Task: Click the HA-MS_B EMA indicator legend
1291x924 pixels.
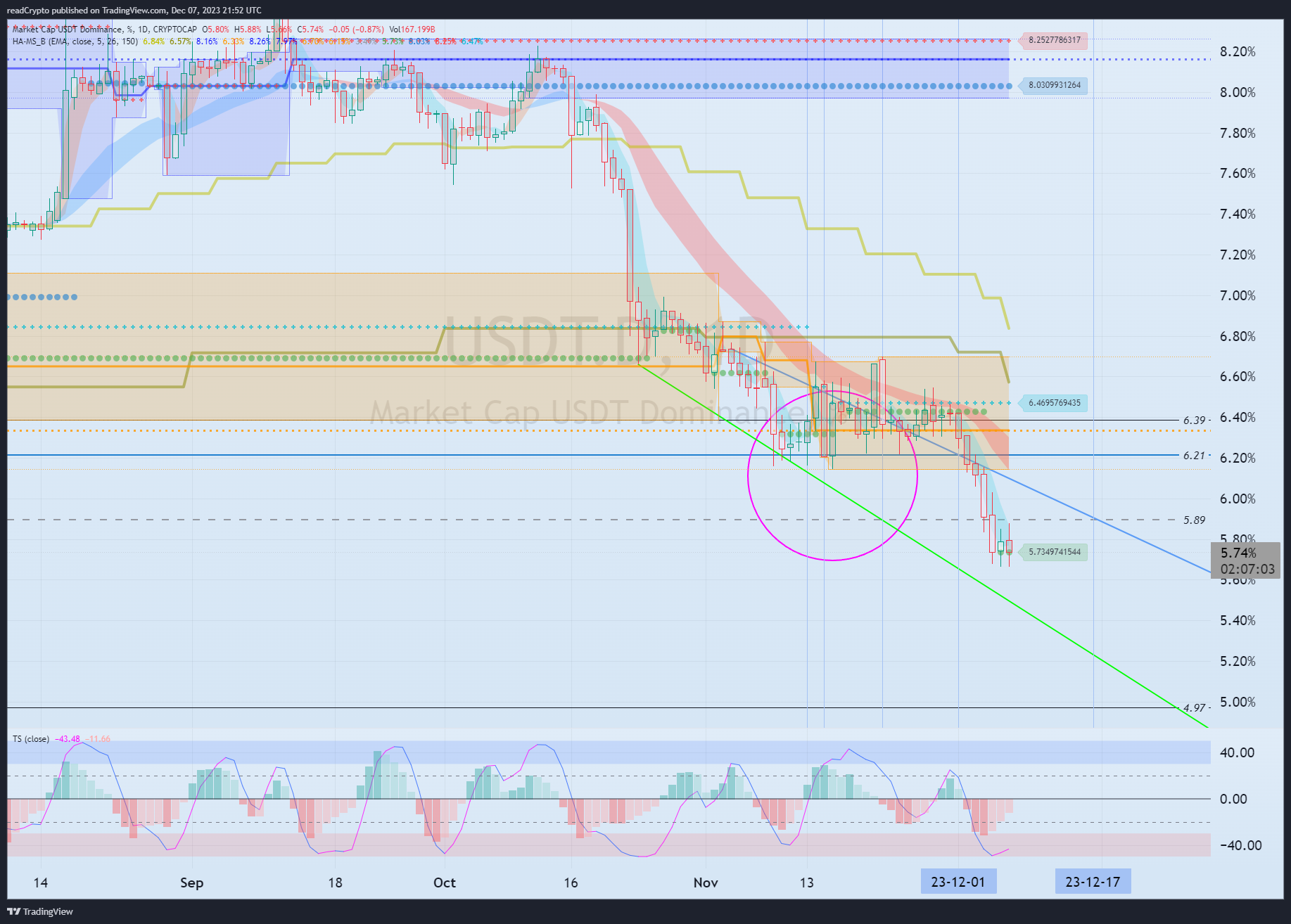Action: (x=75, y=41)
